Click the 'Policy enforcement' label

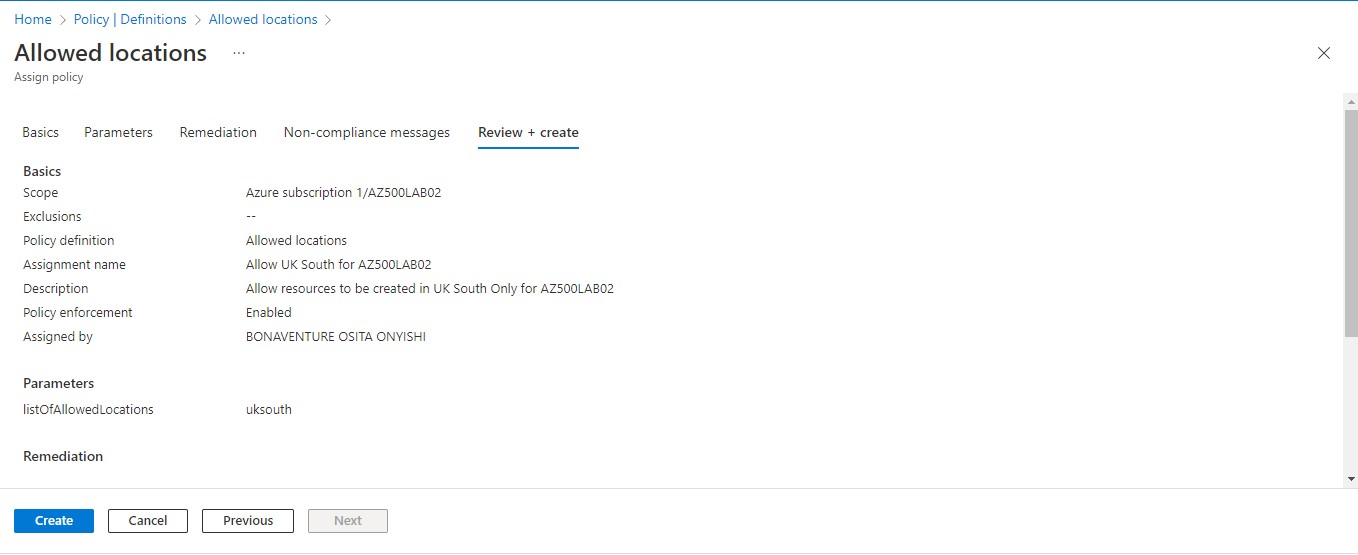tap(78, 313)
